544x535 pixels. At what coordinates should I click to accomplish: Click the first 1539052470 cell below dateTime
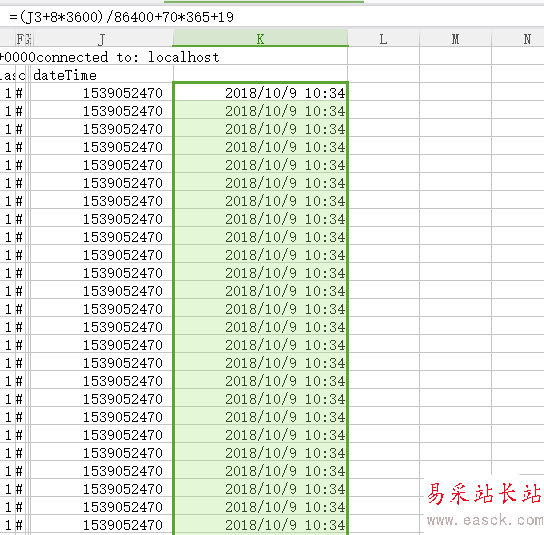point(102,93)
